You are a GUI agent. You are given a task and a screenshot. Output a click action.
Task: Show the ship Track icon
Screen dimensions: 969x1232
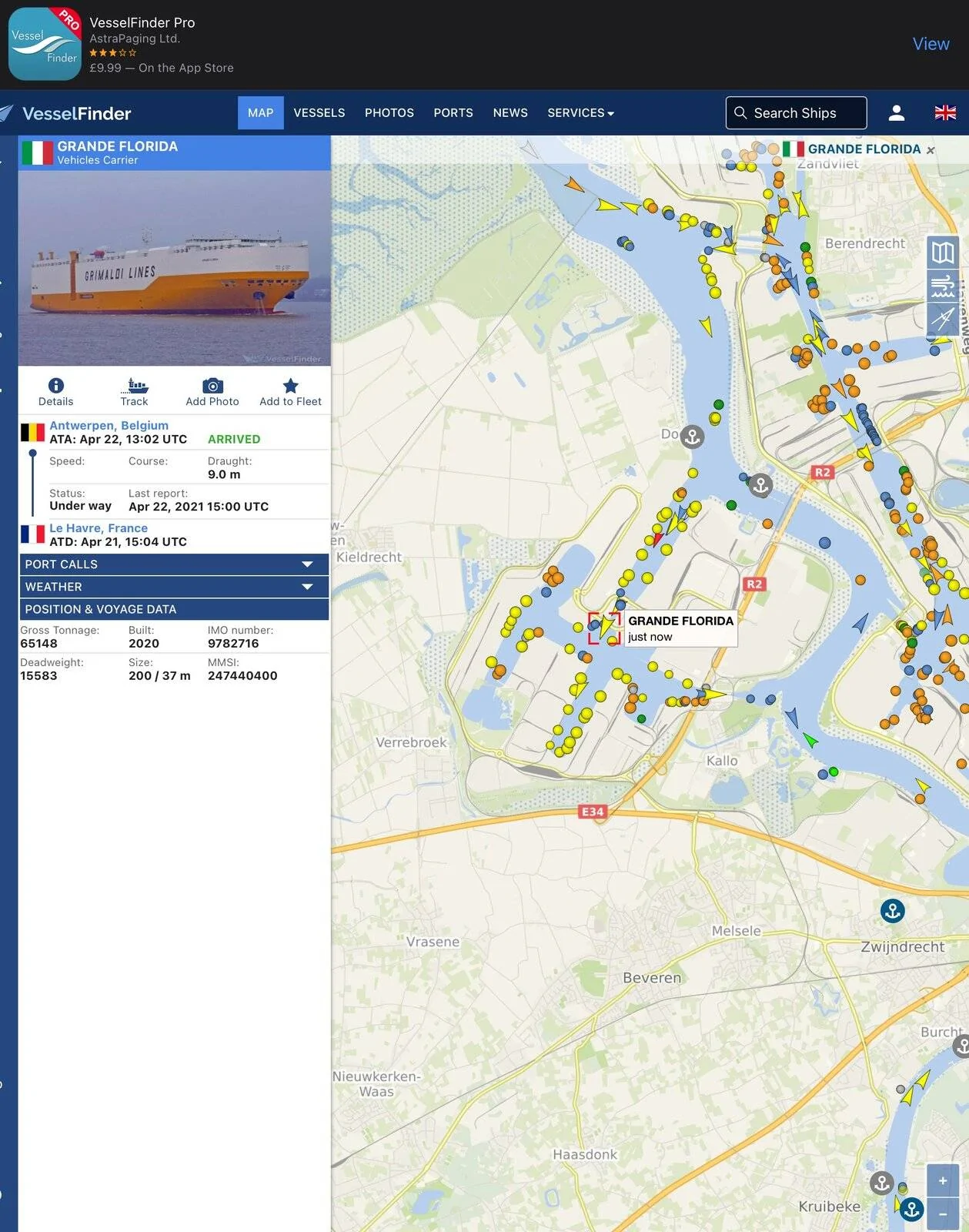point(134,386)
